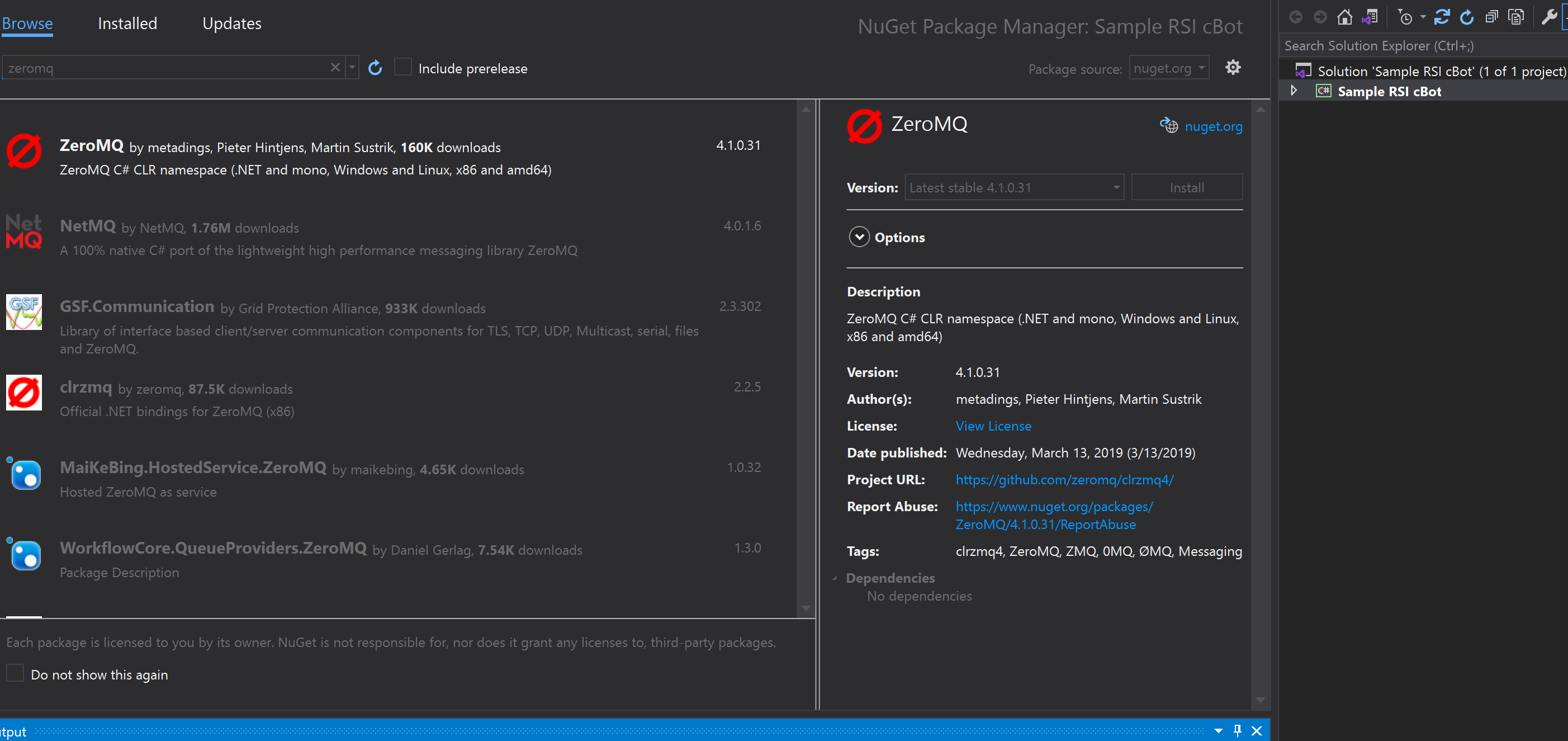The height and width of the screenshot is (741, 1568).
Task: Expand the Sample RSI cBot project node
Action: coord(1294,91)
